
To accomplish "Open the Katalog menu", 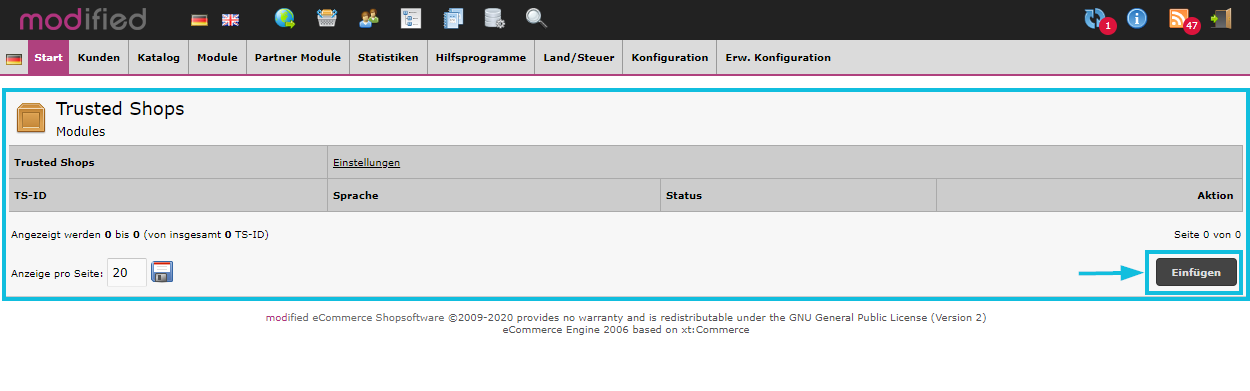I will [159, 58].
